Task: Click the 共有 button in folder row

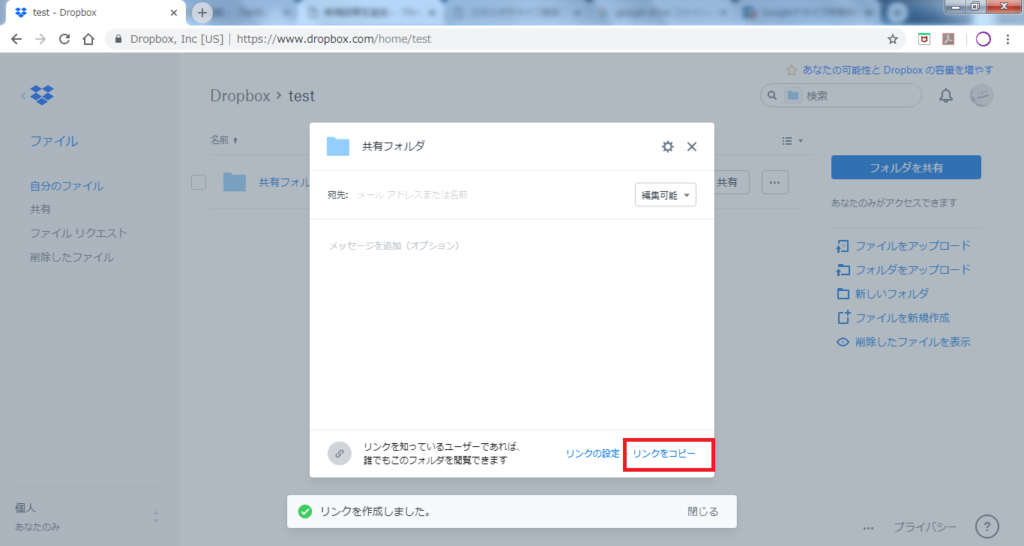Action: (727, 182)
